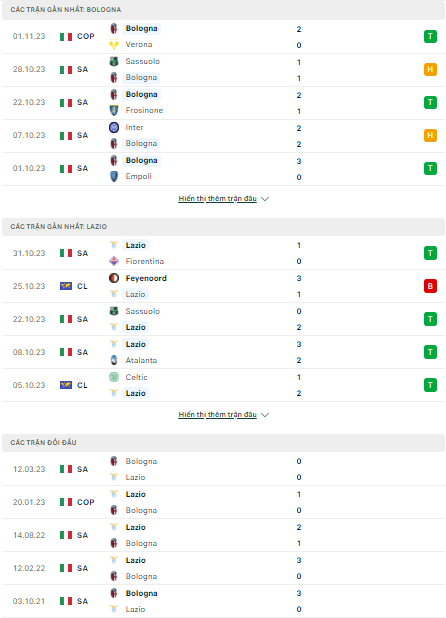This screenshot has width=446, height=618.
Task: Click the Feyenoord club crest icon
Action: pyautogui.click(x=114, y=278)
